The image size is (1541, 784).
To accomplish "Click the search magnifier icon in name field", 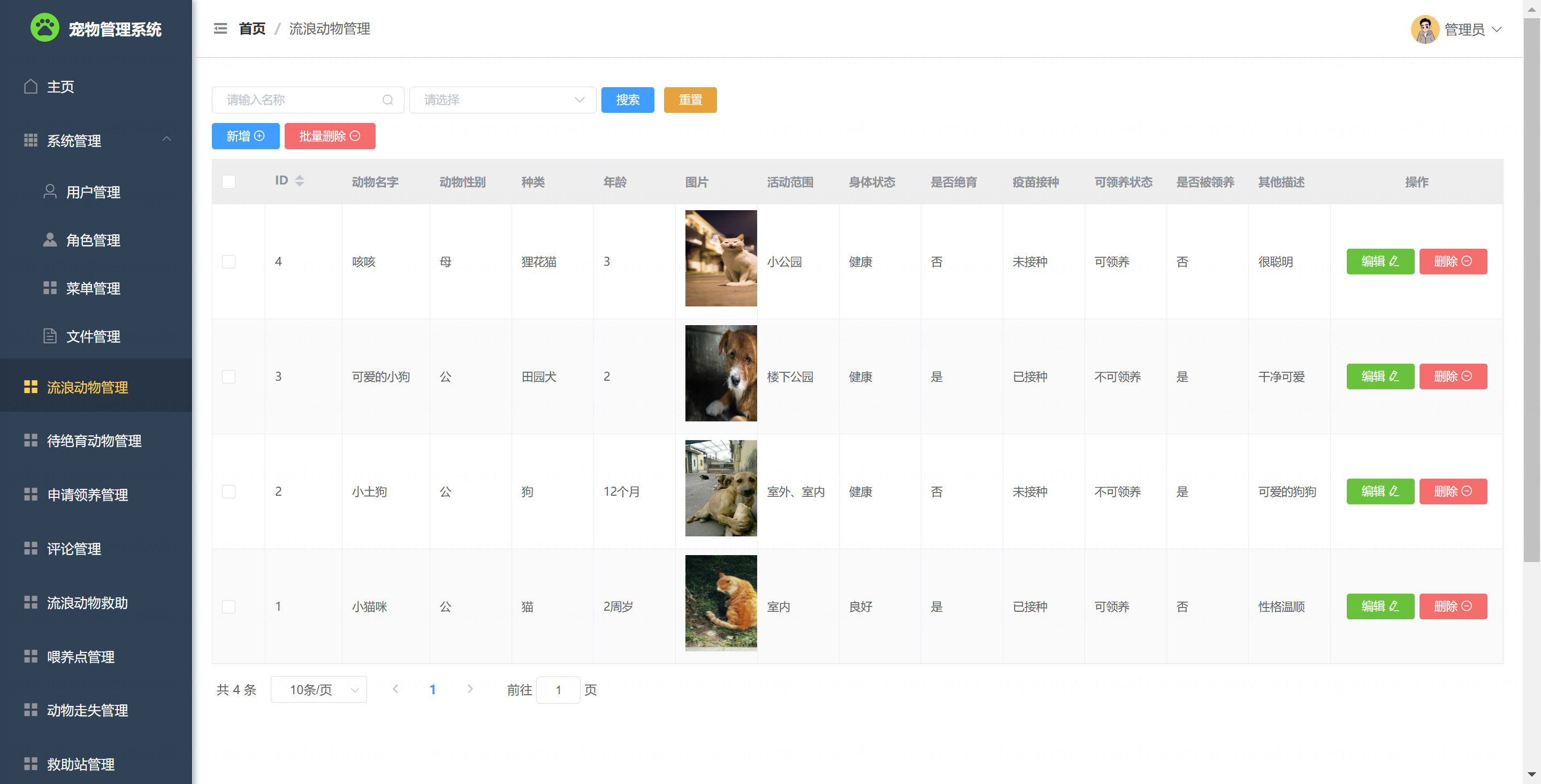I will tap(387, 100).
